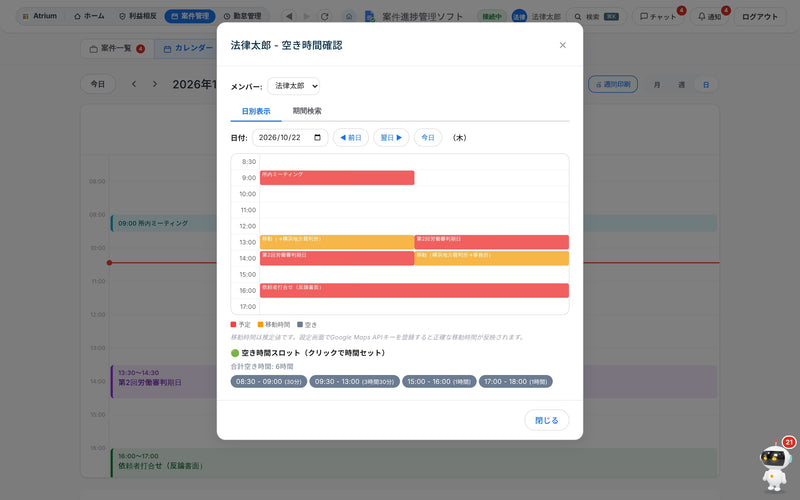Select the orange 移動 block at 13:00
800x500 pixels.
tap(337, 242)
